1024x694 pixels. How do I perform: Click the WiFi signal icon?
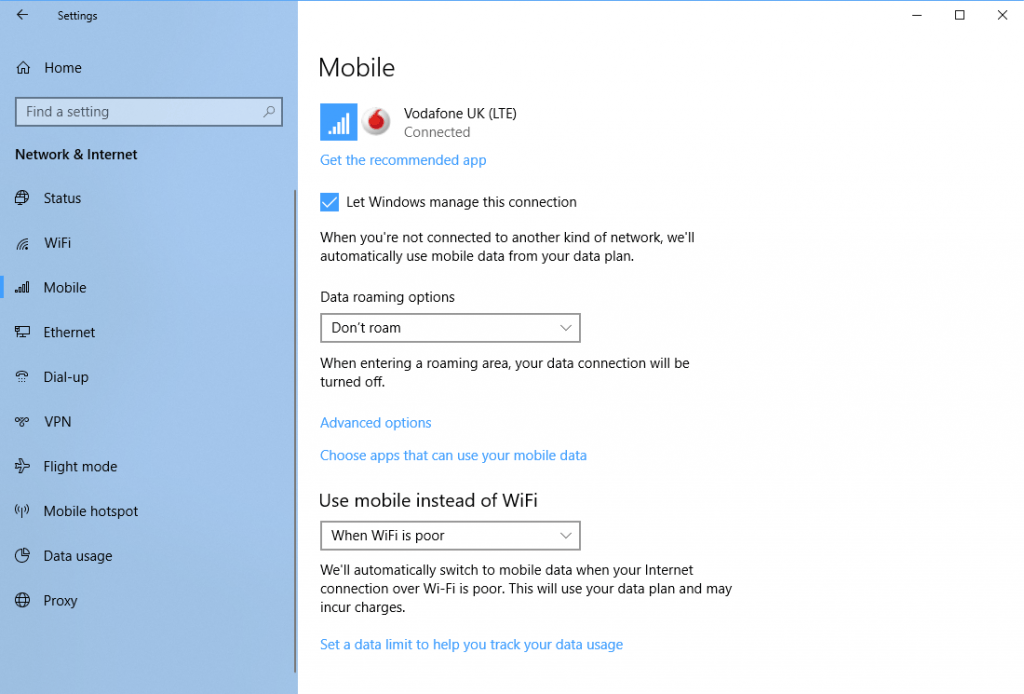[22, 243]
